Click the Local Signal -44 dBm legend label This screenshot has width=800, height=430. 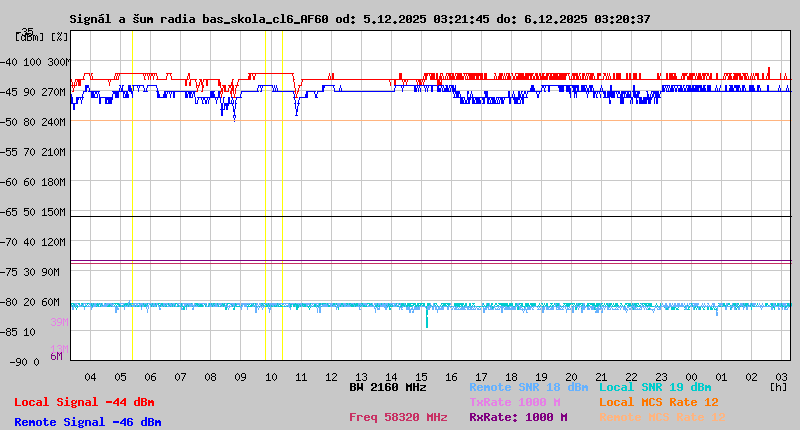point(84,402)
